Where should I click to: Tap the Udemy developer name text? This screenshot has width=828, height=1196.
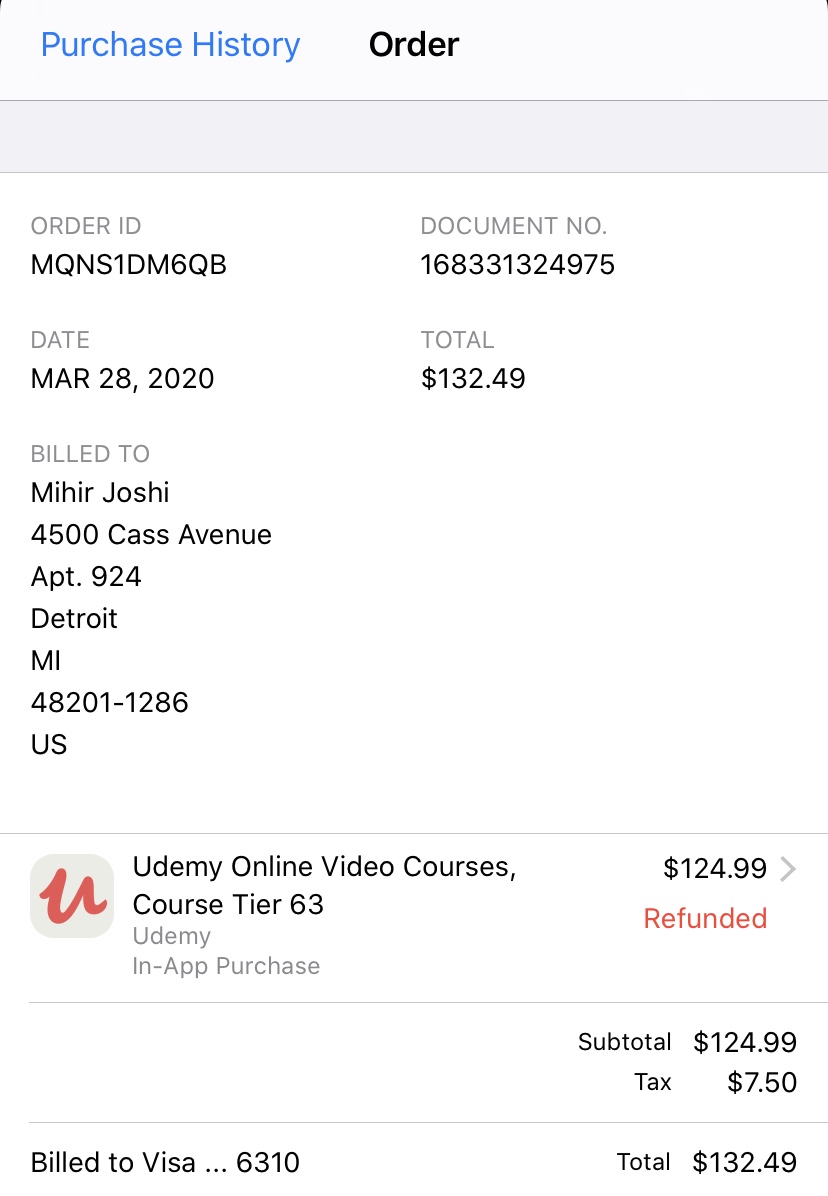point(171,936)
